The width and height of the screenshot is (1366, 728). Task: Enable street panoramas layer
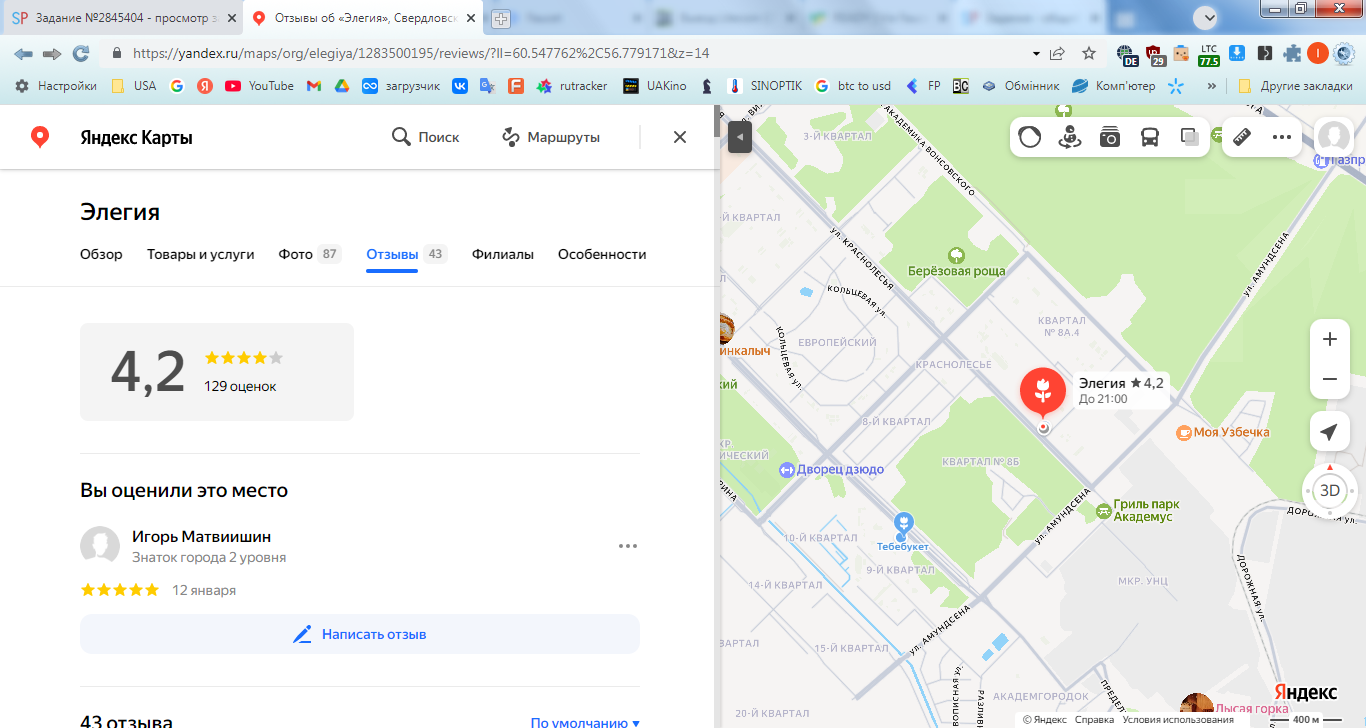(x=1070, y=138)
